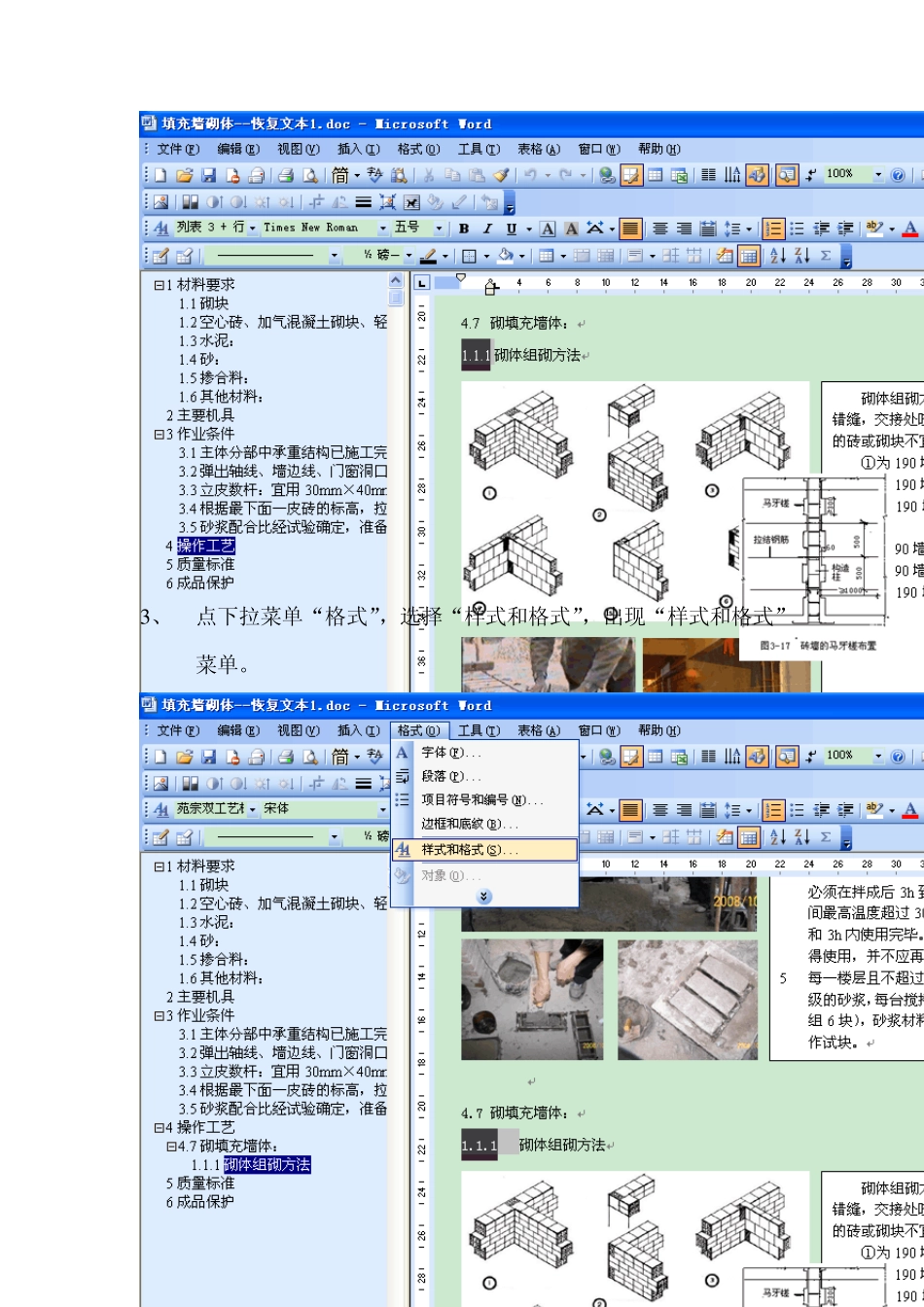Click Increase Indent icon in upper window
Screen dimensions: 924x1307
tap(845, 229)
